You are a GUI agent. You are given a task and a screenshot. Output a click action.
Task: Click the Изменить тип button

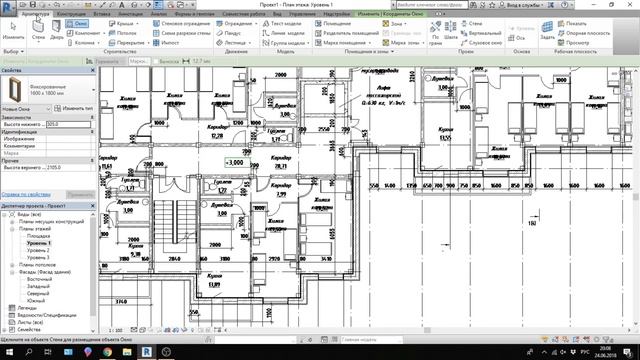pyautogui.click(x=74, y=109)
